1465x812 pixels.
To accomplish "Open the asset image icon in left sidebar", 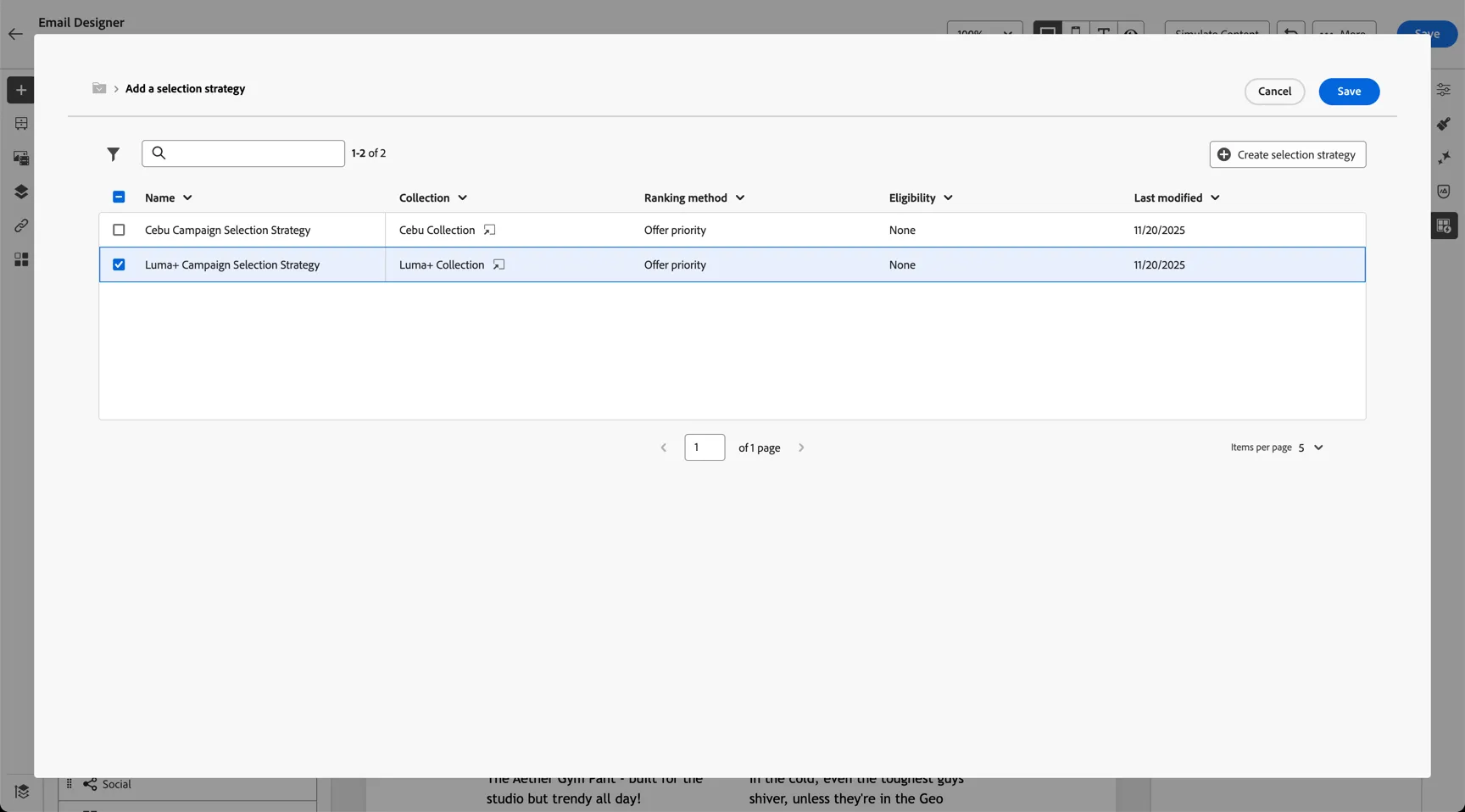I will pos(21,158).
